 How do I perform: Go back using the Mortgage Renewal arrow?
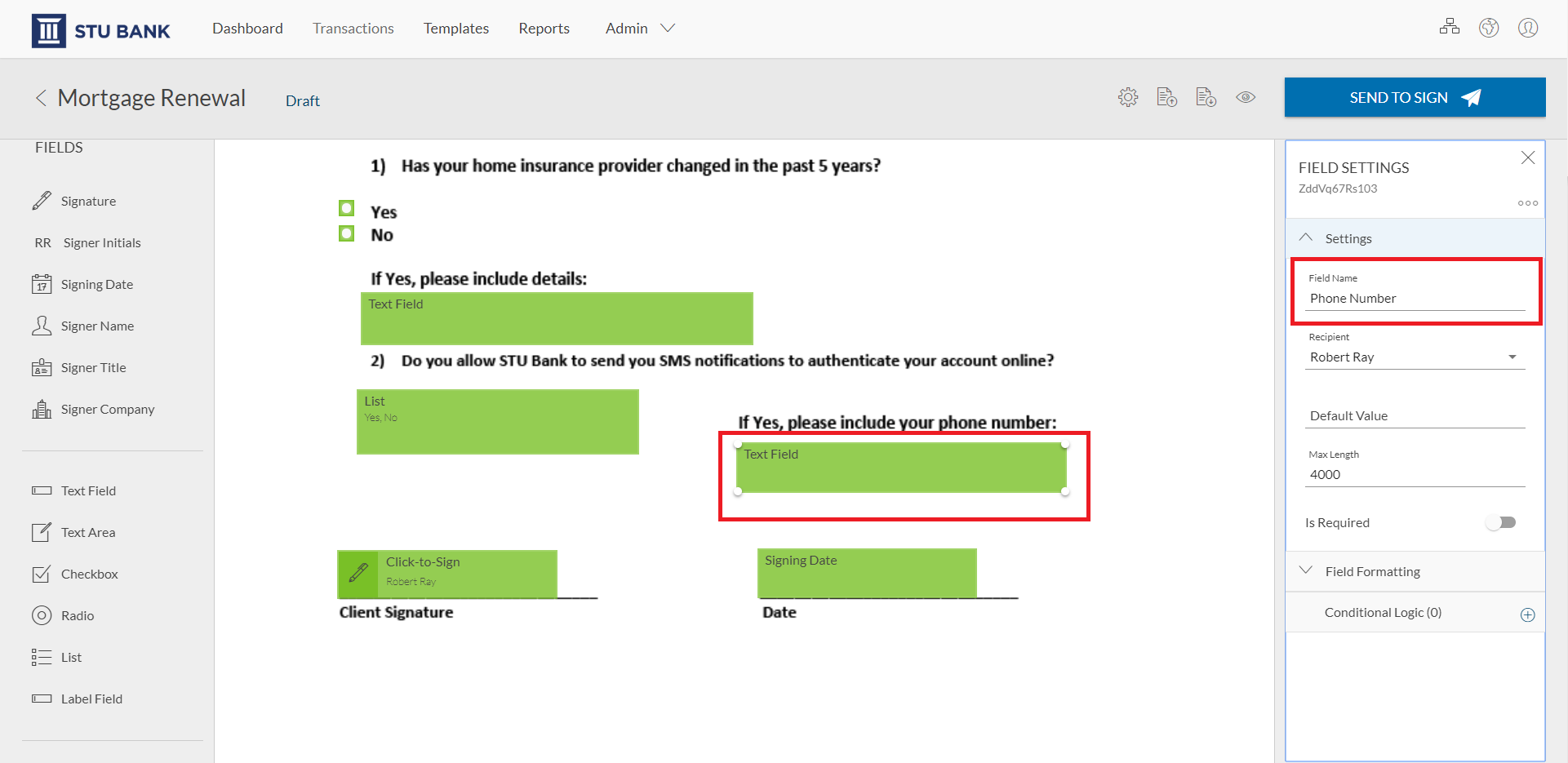[x=41, y=98]
